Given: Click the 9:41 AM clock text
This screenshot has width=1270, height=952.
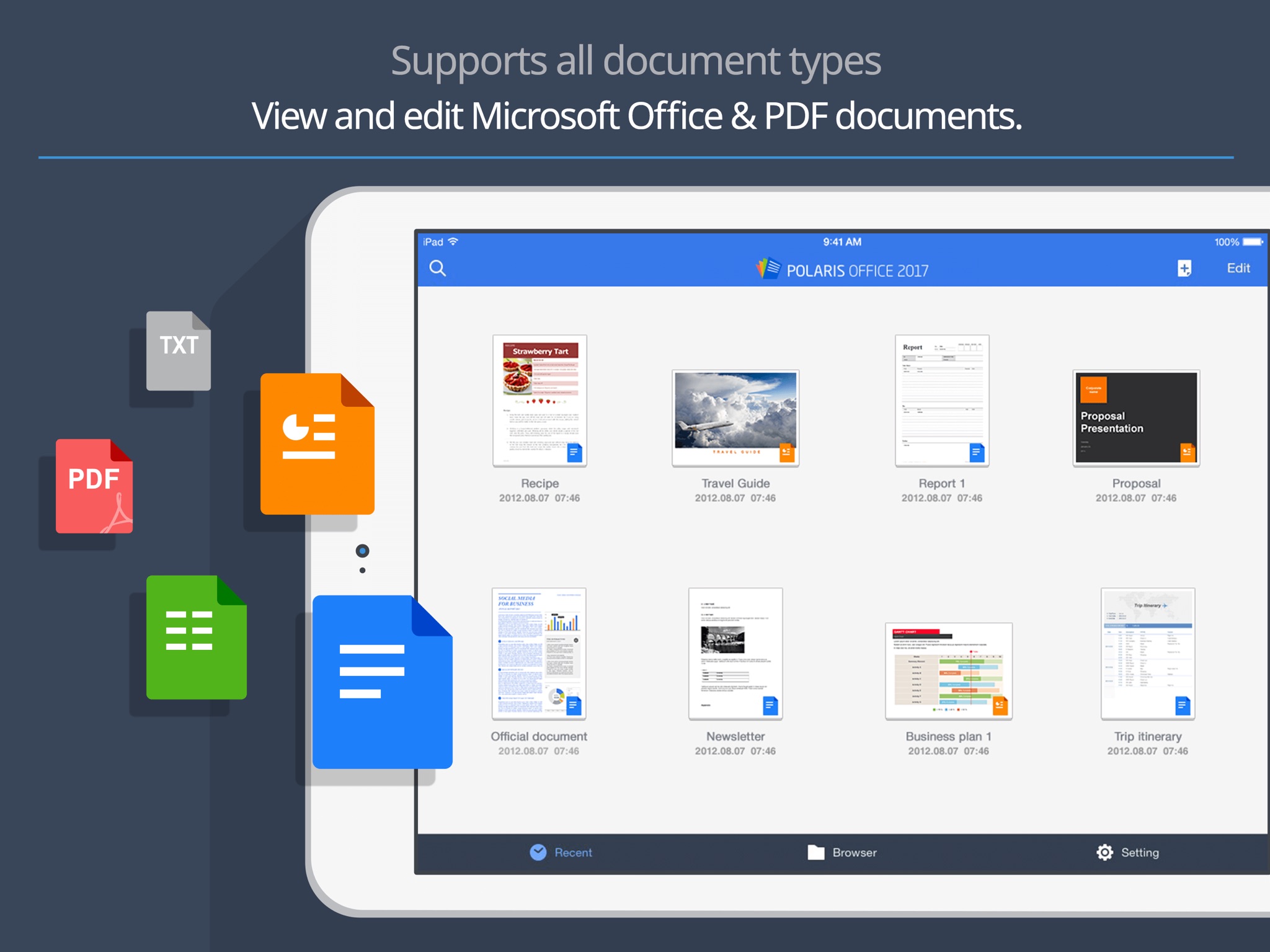Looking at the screenshot, I should pyautogui.click(x=842, y=242).
